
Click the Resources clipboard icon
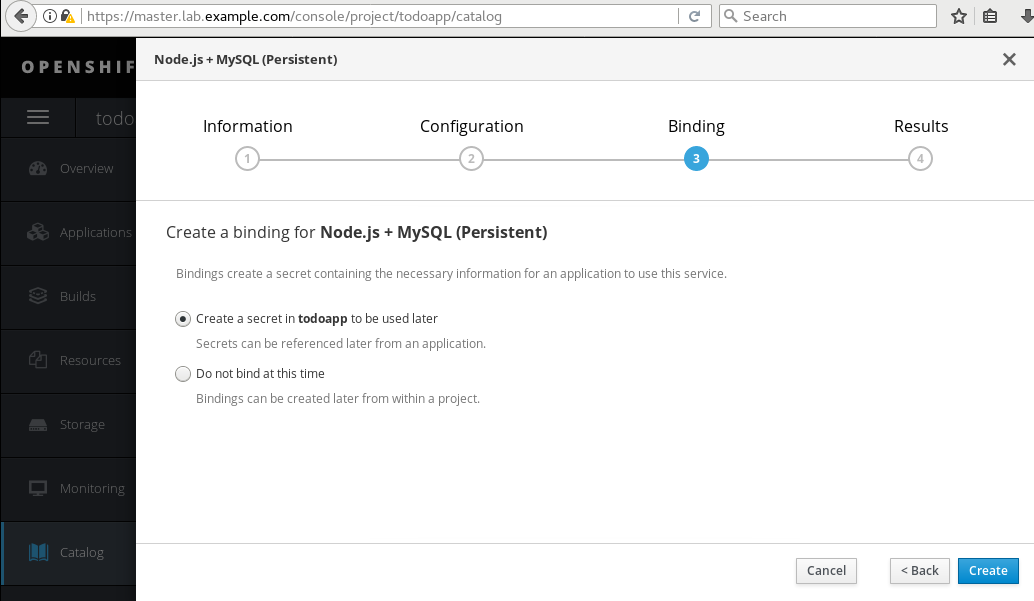(x=38, y=360)
